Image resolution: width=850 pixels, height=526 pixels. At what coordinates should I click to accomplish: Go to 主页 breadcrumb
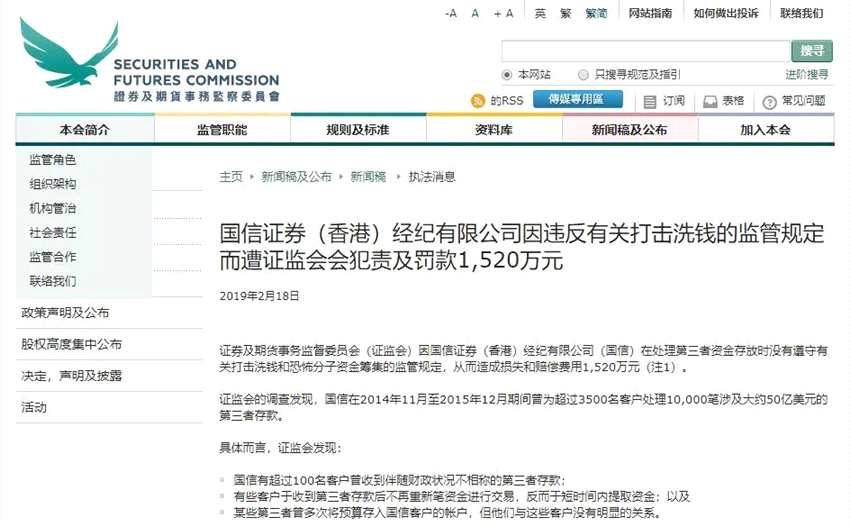coord(231,177)
